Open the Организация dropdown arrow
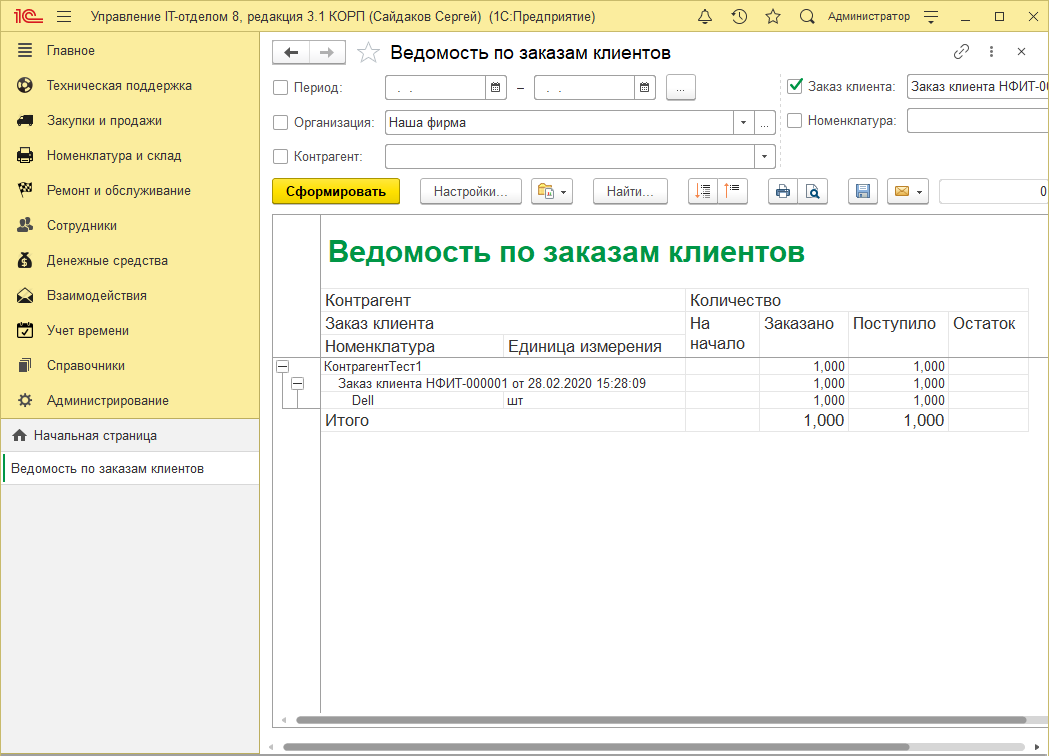 click(742, 123)
